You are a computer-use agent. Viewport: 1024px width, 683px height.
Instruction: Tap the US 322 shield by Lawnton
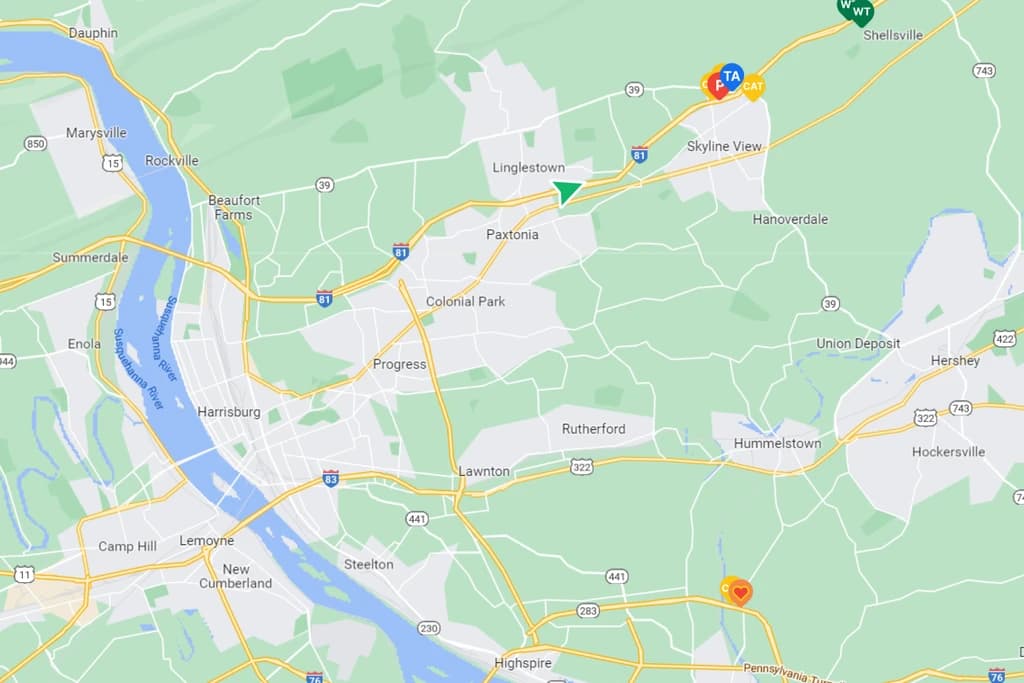pos(581,466)
